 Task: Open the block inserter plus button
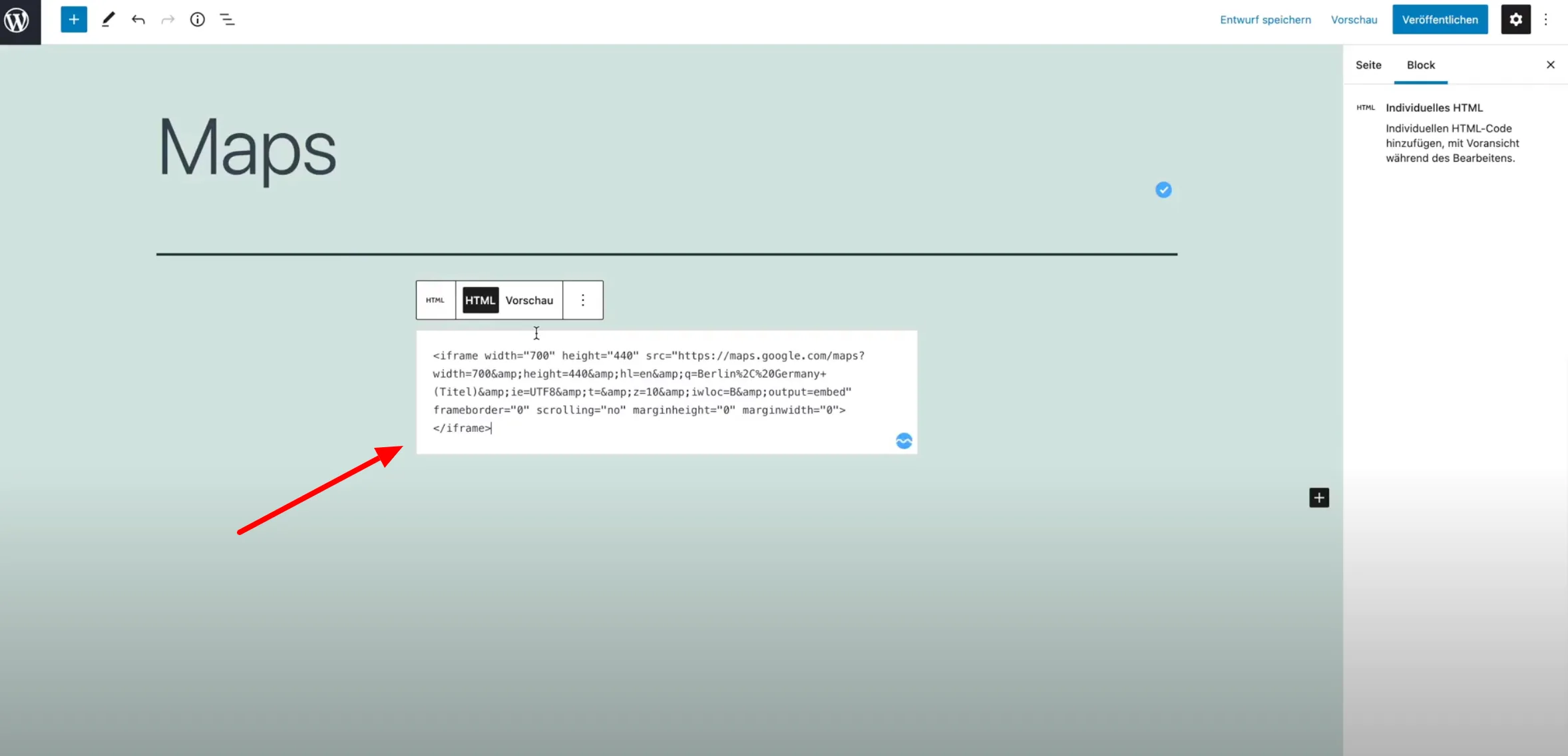click(x=74, y=20)
